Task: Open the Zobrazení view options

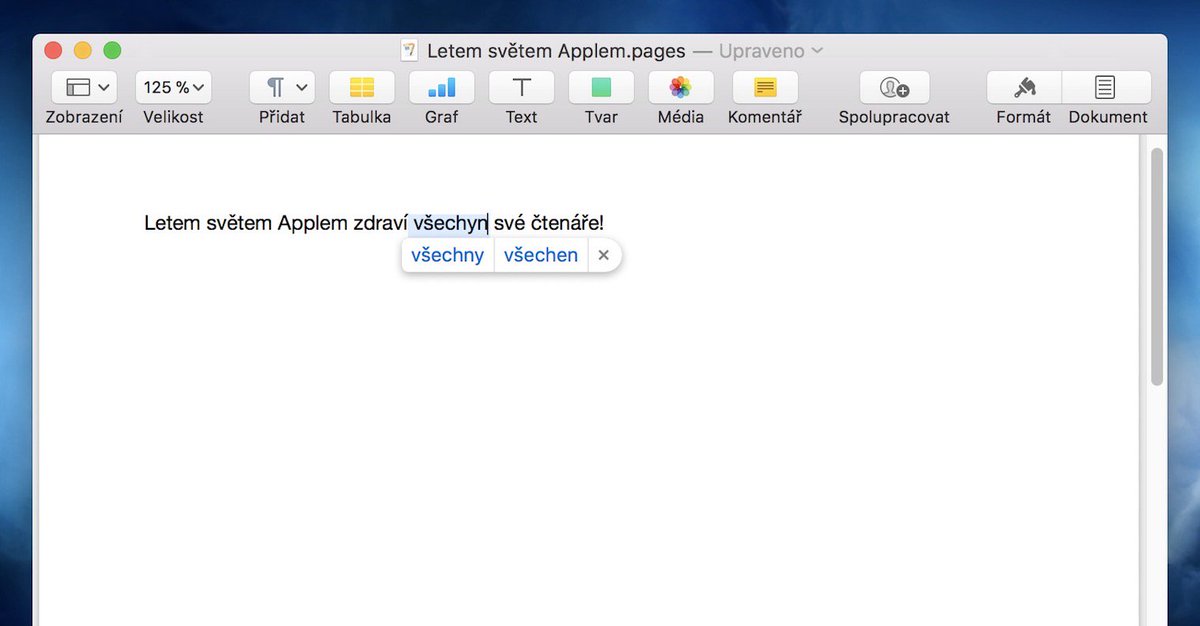Action: point(85,88)
